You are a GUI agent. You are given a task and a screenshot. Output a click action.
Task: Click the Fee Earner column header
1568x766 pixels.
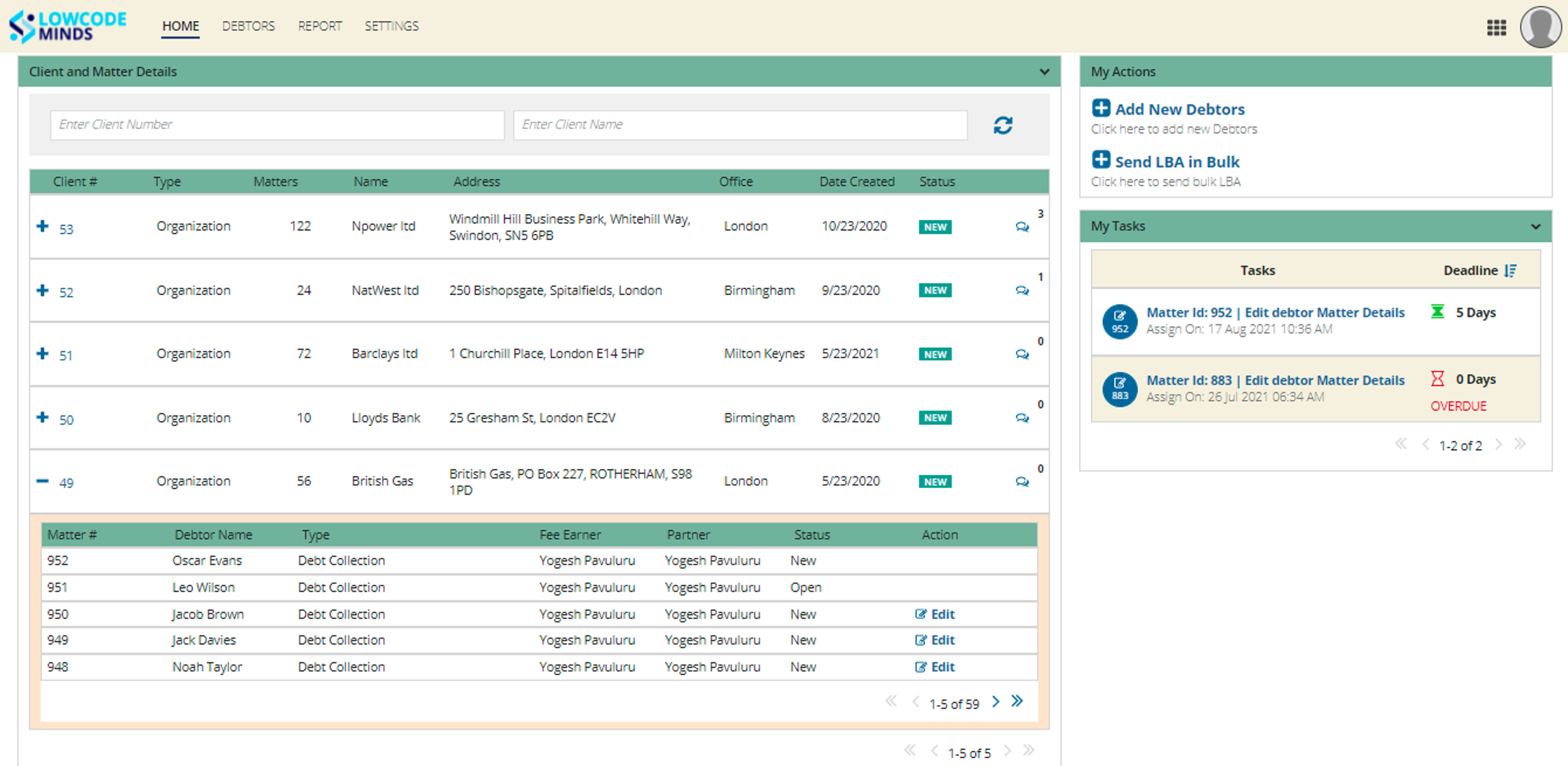point(570,534)
